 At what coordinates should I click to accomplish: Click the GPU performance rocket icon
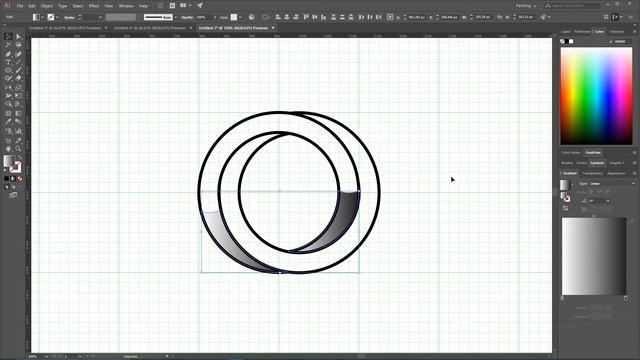tap(200, 6)
